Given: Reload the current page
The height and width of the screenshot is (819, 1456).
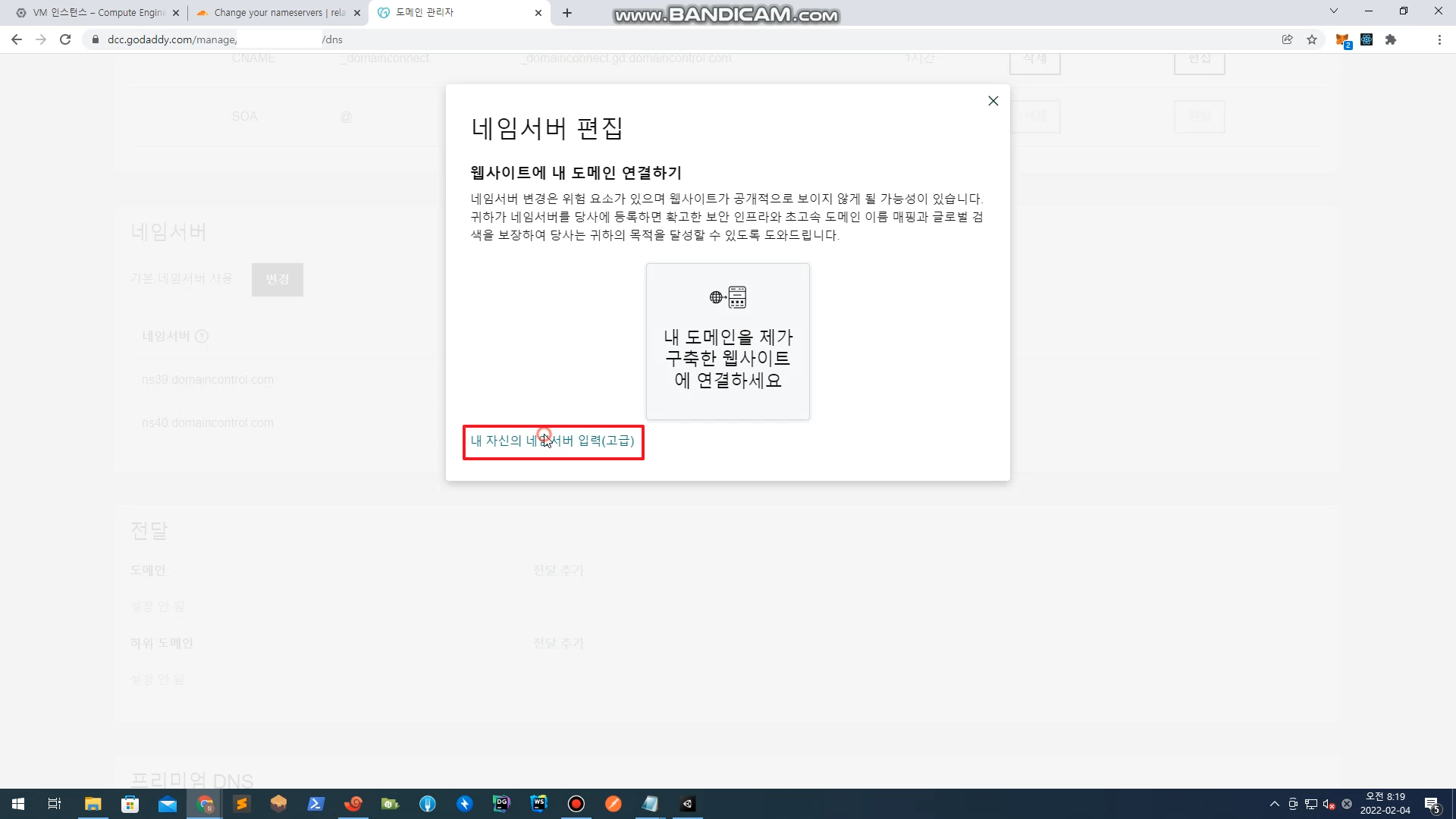Looking at the screenshot, I should click(65, 39).
